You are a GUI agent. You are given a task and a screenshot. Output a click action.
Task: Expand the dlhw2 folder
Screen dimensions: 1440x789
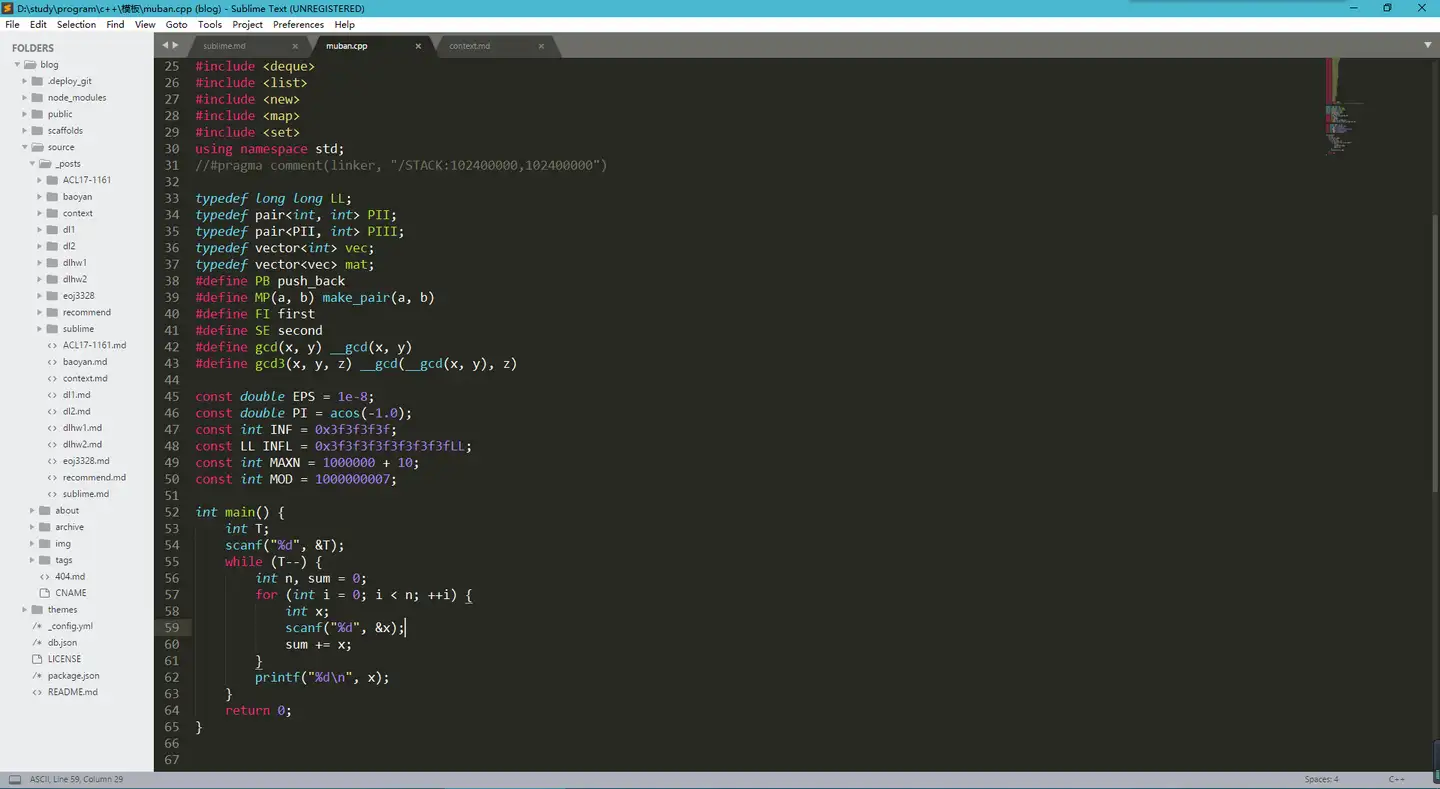point(40,279)
